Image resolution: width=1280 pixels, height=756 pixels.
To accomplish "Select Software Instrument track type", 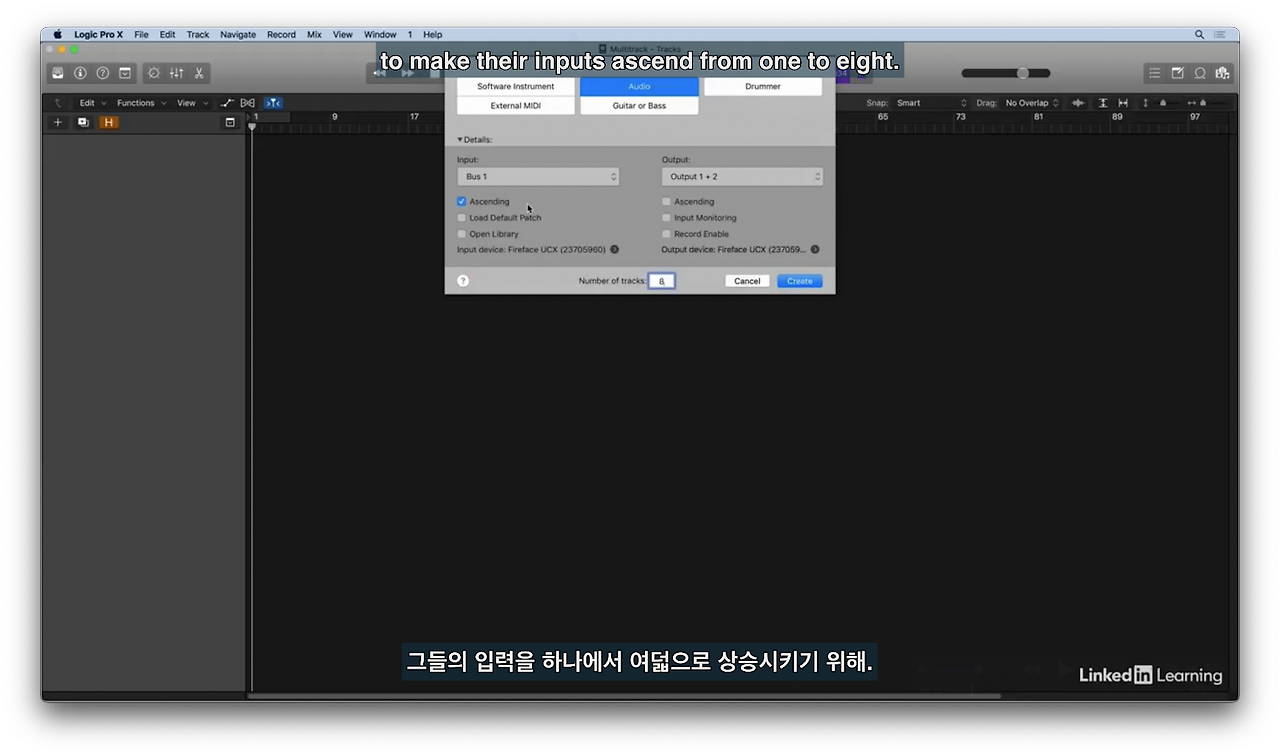I will point(516,87).
